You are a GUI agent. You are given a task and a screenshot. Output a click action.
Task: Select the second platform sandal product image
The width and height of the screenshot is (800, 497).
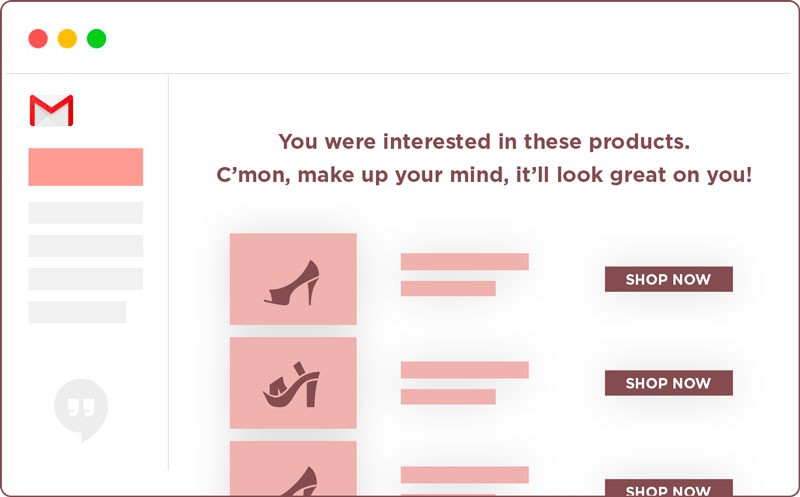(293, 383)
